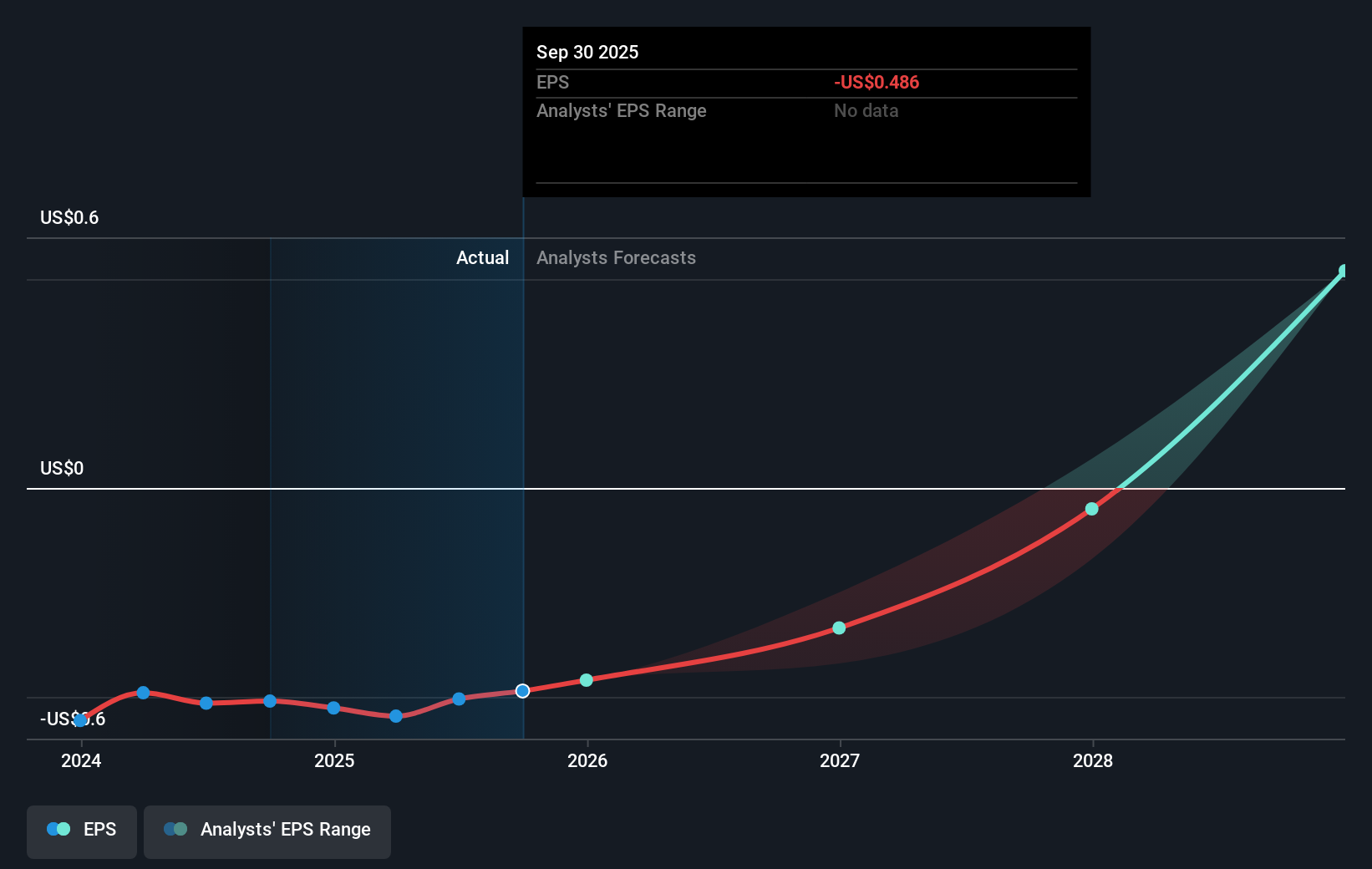Image resolution: width=1372 pixels, height=869 pixels.
Task: Click the 'Actual' label
Action: click(482, 258)
